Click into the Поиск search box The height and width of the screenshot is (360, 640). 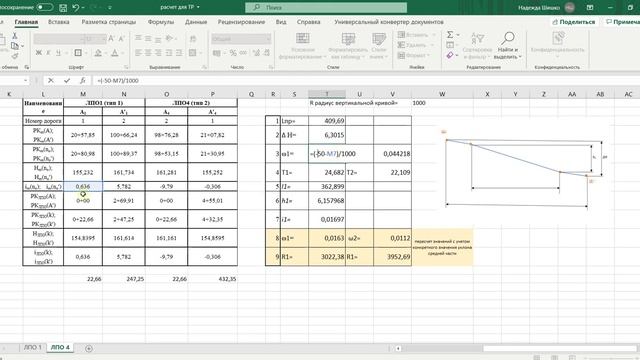tap(326, 7)
